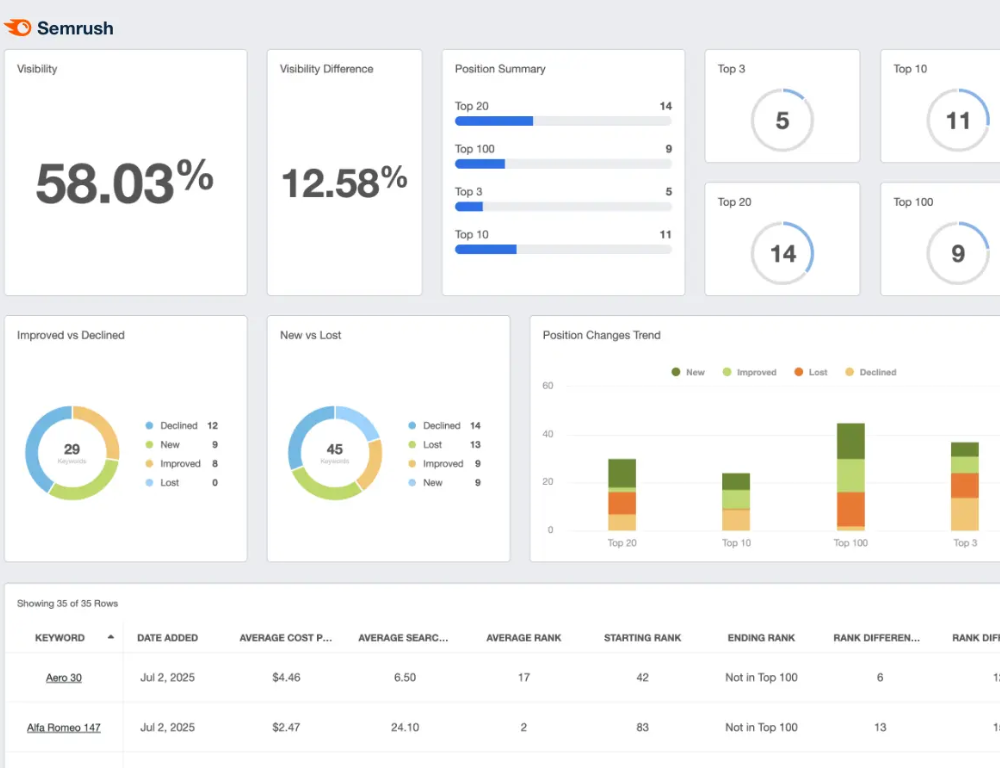The height and width of the screenshot is (768, 1000).
Task: Click the Top 3 circular gauge
Action: 782,120
